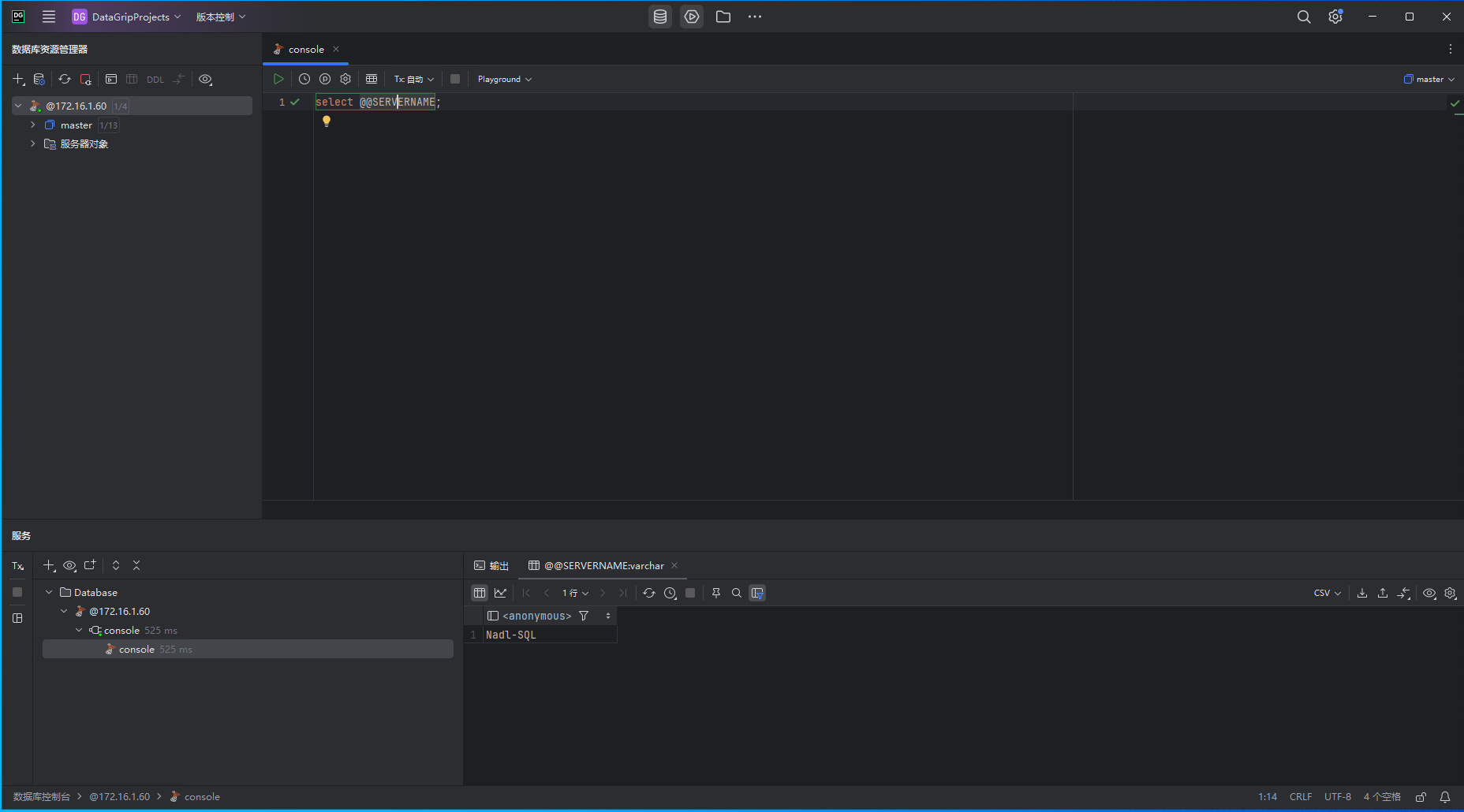The image size is (1464, 812).
Task: Toggle the result filter panel button
Action: pos(757,593)
